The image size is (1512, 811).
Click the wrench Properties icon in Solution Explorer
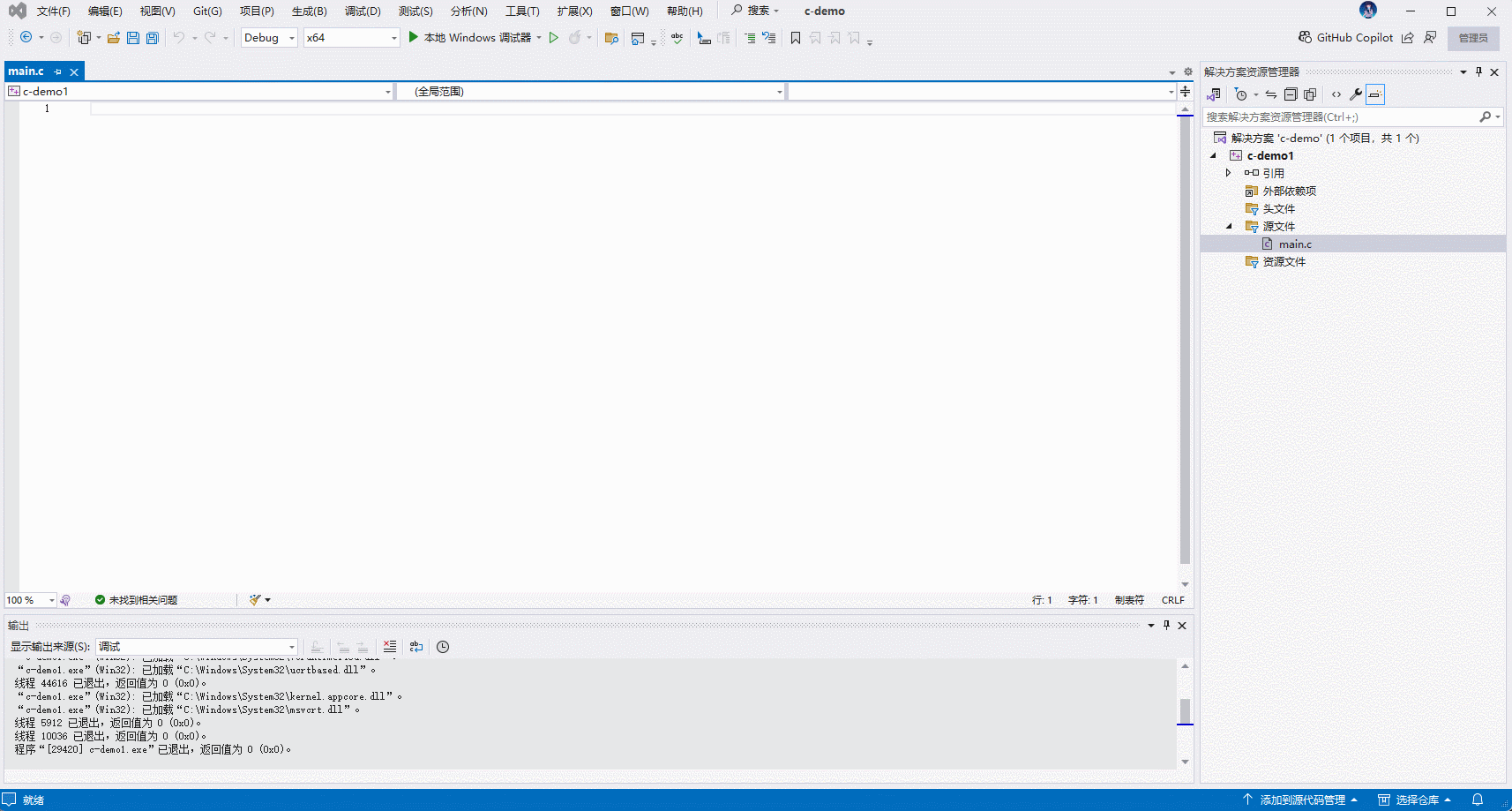1356,94
